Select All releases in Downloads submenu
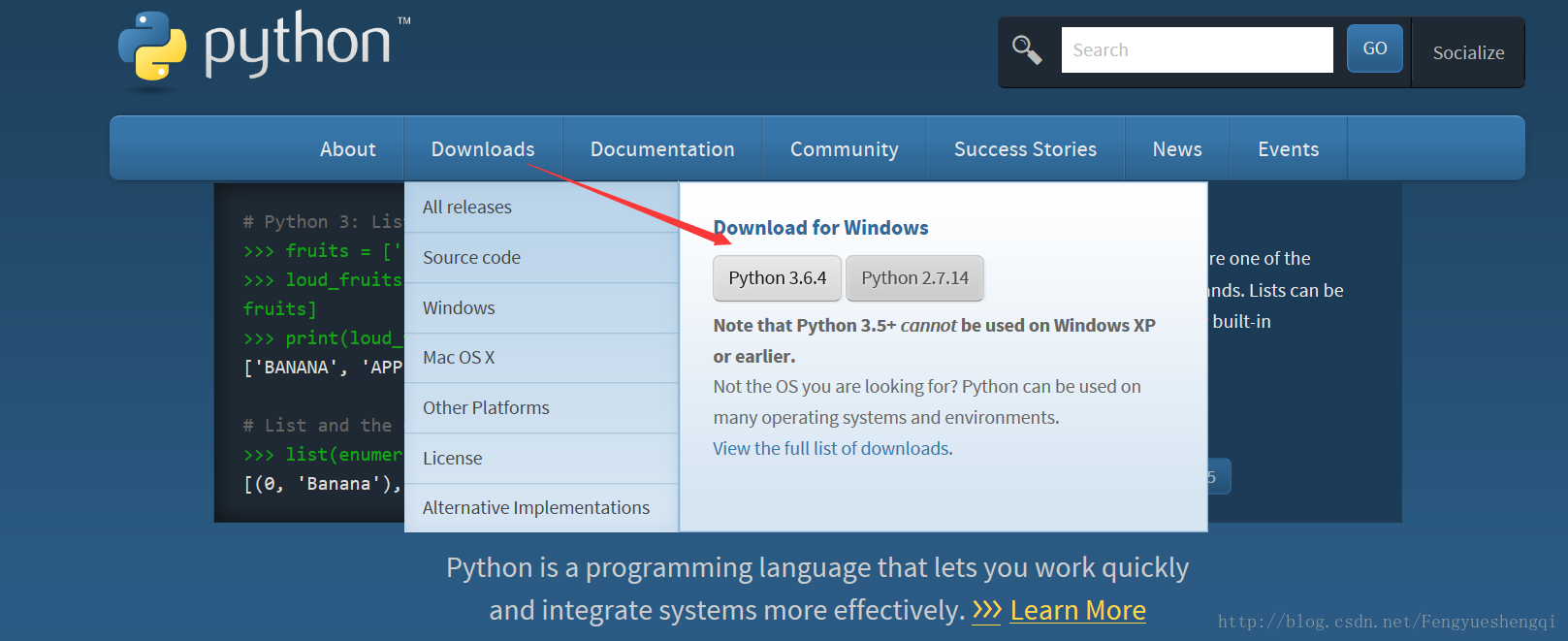 541,207
